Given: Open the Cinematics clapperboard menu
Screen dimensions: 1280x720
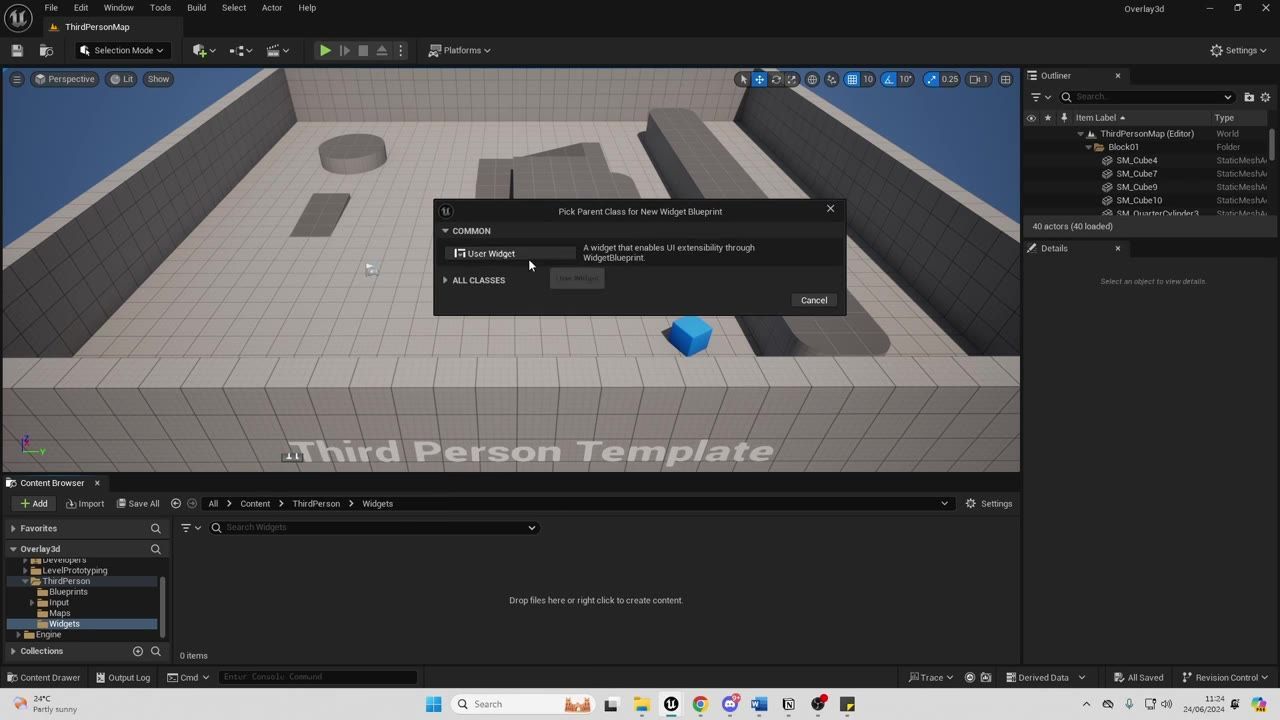Looking at the screenshot, I should point(277,50).
